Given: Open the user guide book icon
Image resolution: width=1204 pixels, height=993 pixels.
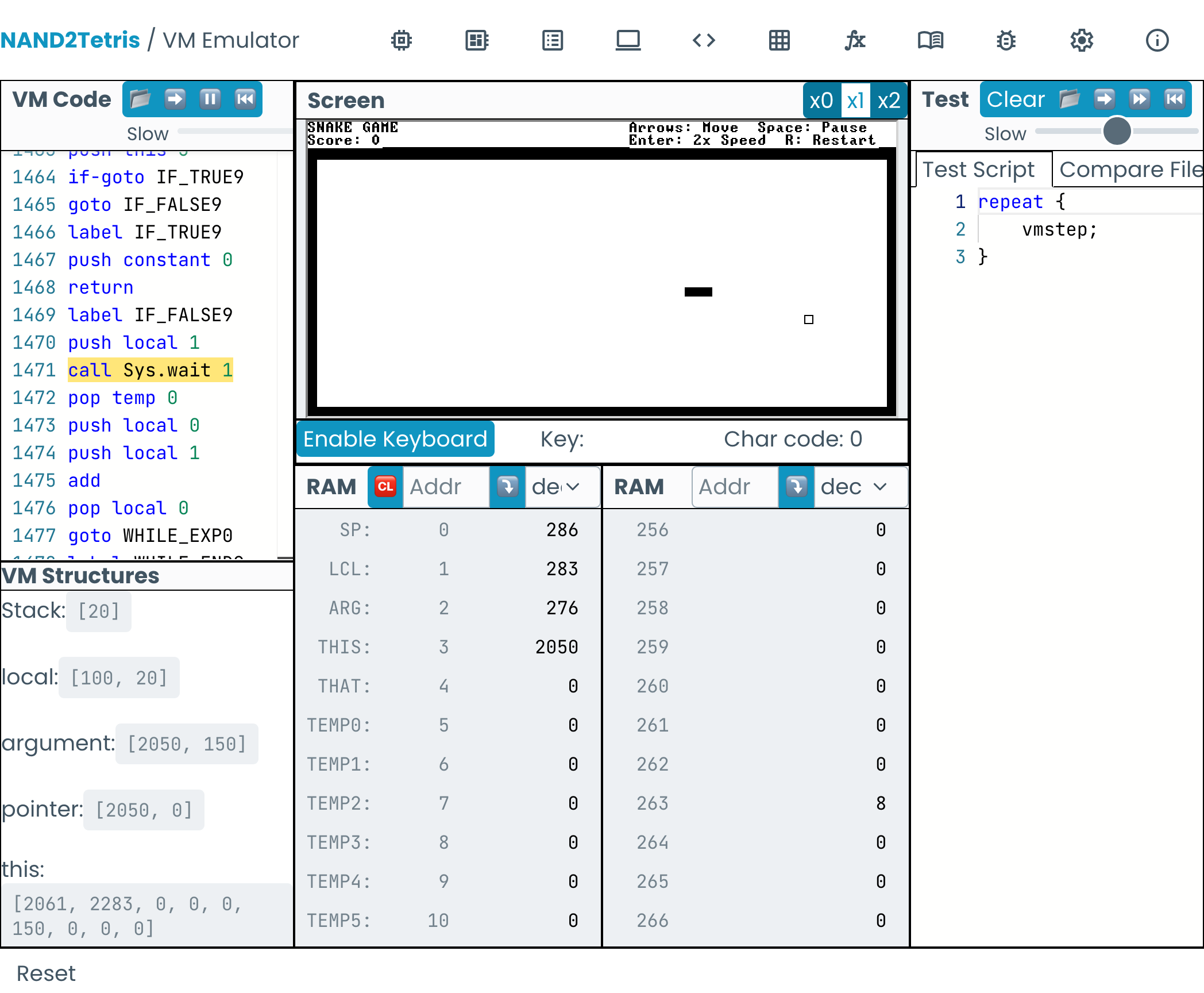Looking at the screenshot, I should pyautogui.click(x=931, y=40).
